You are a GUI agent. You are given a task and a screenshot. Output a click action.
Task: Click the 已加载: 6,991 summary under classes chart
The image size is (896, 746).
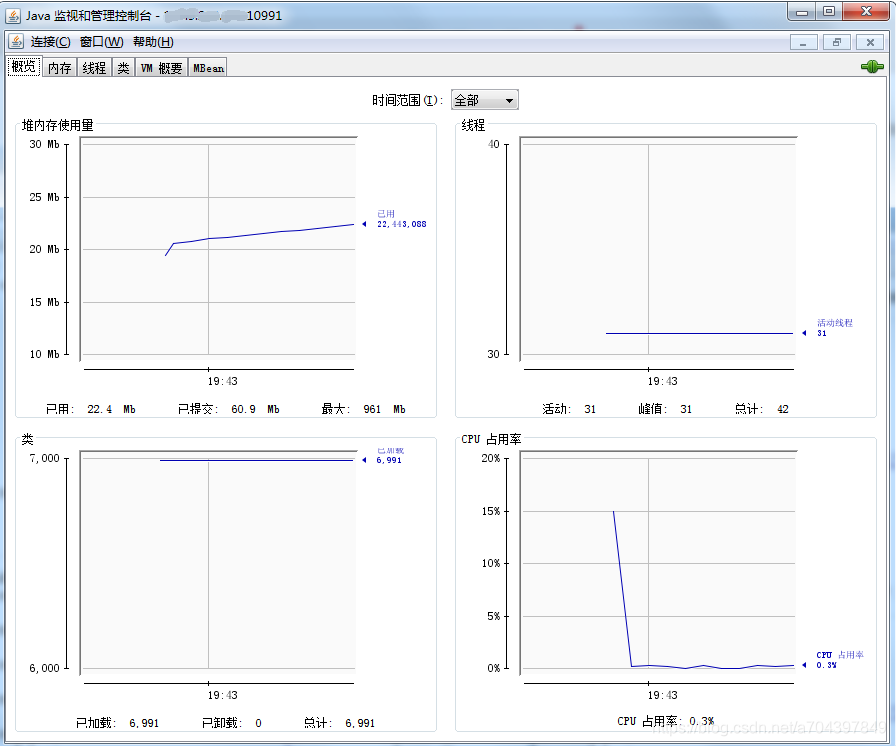click(117, 723)
